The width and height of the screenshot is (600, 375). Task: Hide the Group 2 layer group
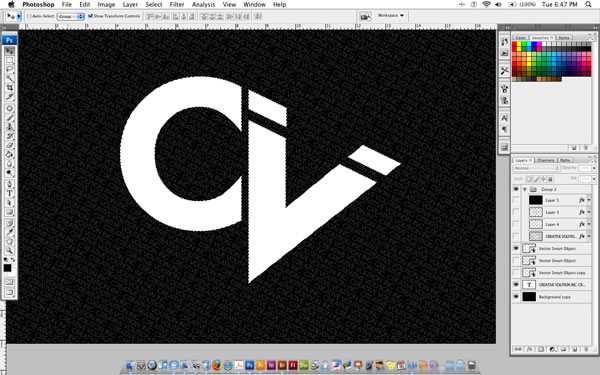point(516,189)
